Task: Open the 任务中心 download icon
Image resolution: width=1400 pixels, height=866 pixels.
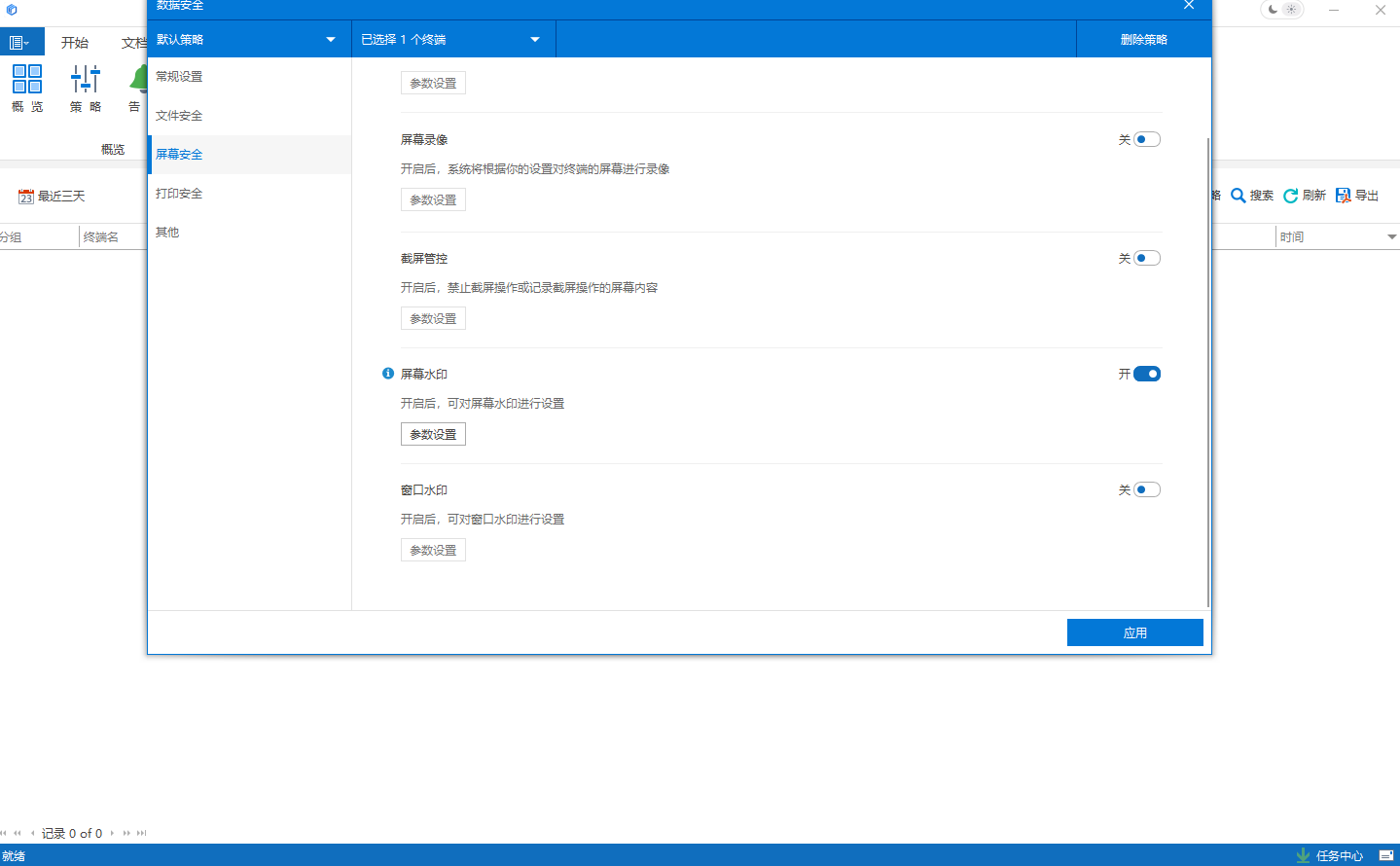Action: click(x=1303, y=855)
